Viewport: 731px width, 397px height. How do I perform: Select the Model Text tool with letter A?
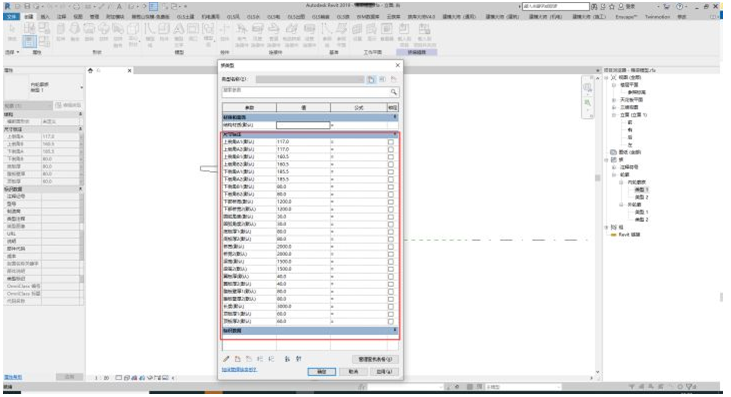tap(179, 34)
